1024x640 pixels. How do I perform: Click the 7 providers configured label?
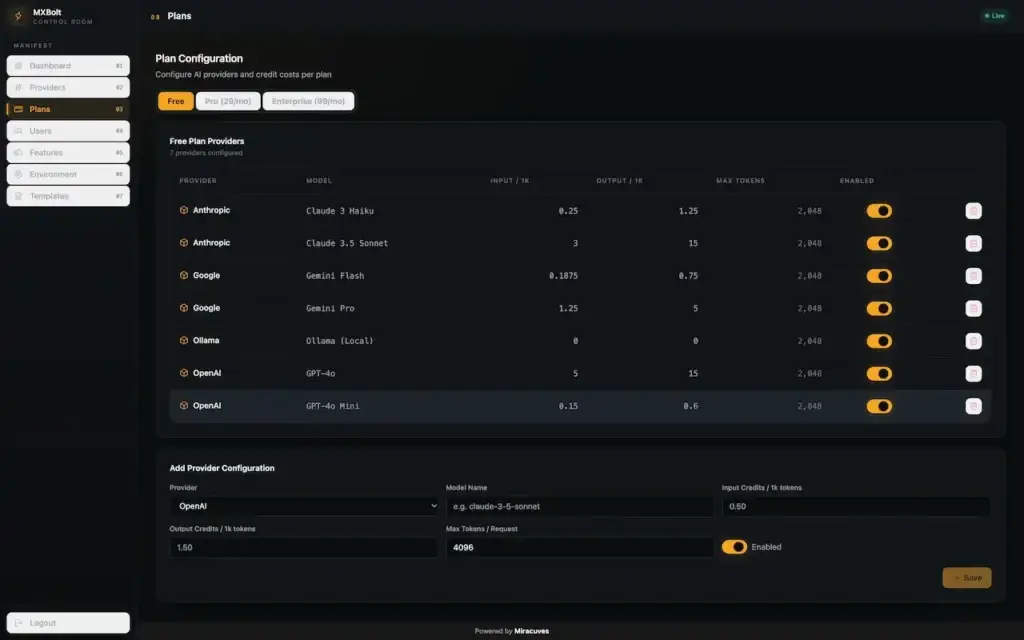pyautogui.click(x=206, y=153)
